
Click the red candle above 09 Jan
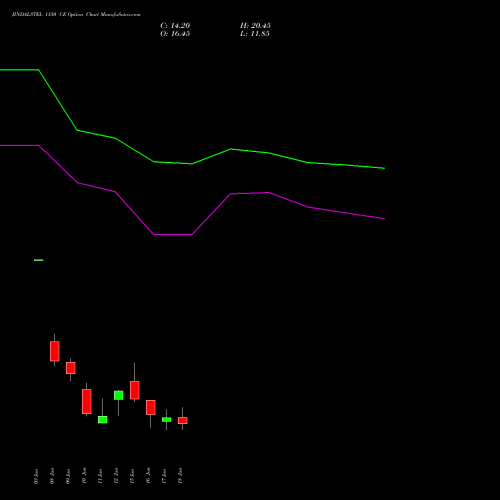point(71,368)
